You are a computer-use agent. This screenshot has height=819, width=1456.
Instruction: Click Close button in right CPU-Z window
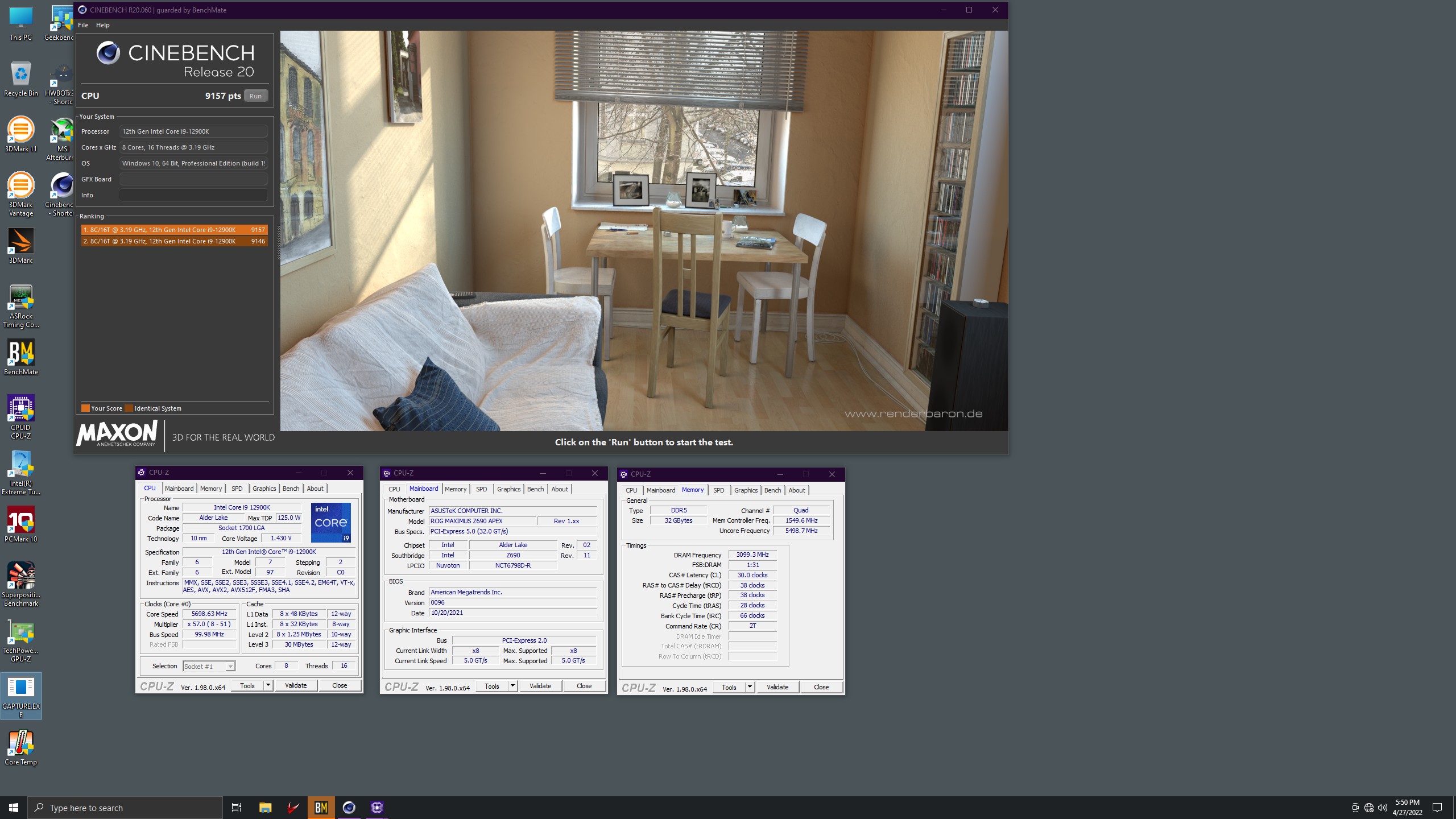tap(821, 688)
